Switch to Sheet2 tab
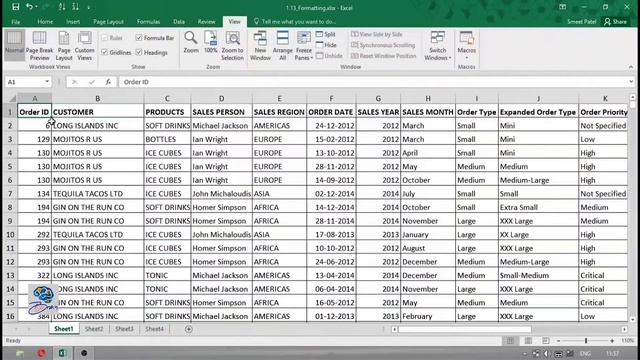Viewport: 640px width, 360px height. point(94,329)
